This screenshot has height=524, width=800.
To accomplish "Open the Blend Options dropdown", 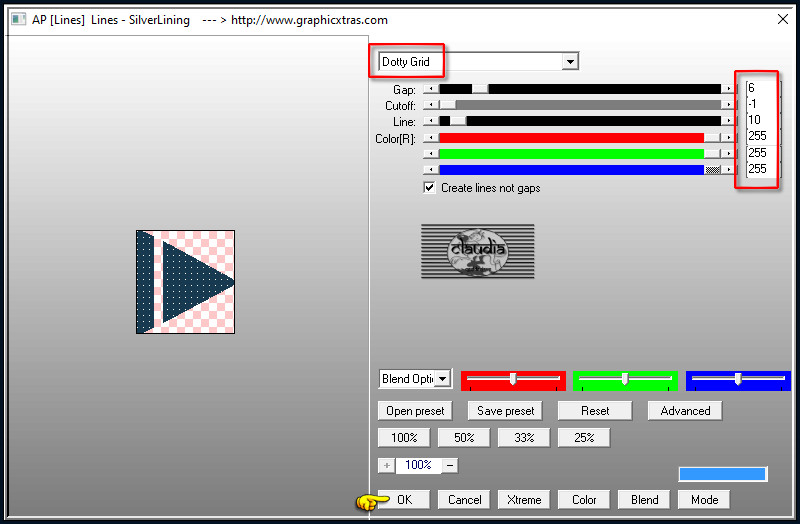I will 442,379.
